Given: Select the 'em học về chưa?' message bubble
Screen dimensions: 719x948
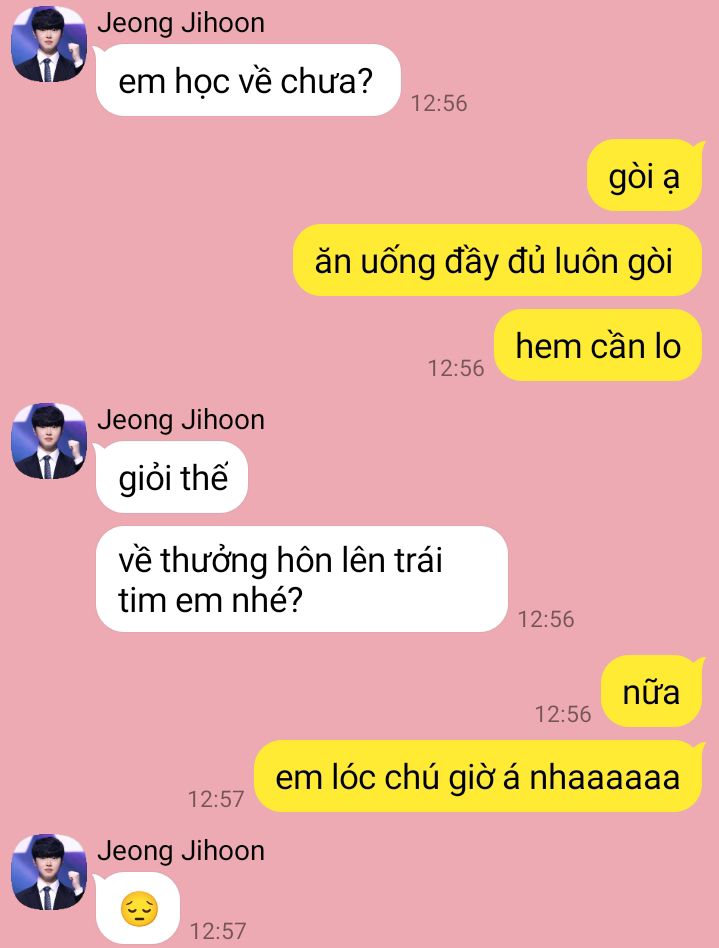Looking at the screenshot, I should [248, 80].
